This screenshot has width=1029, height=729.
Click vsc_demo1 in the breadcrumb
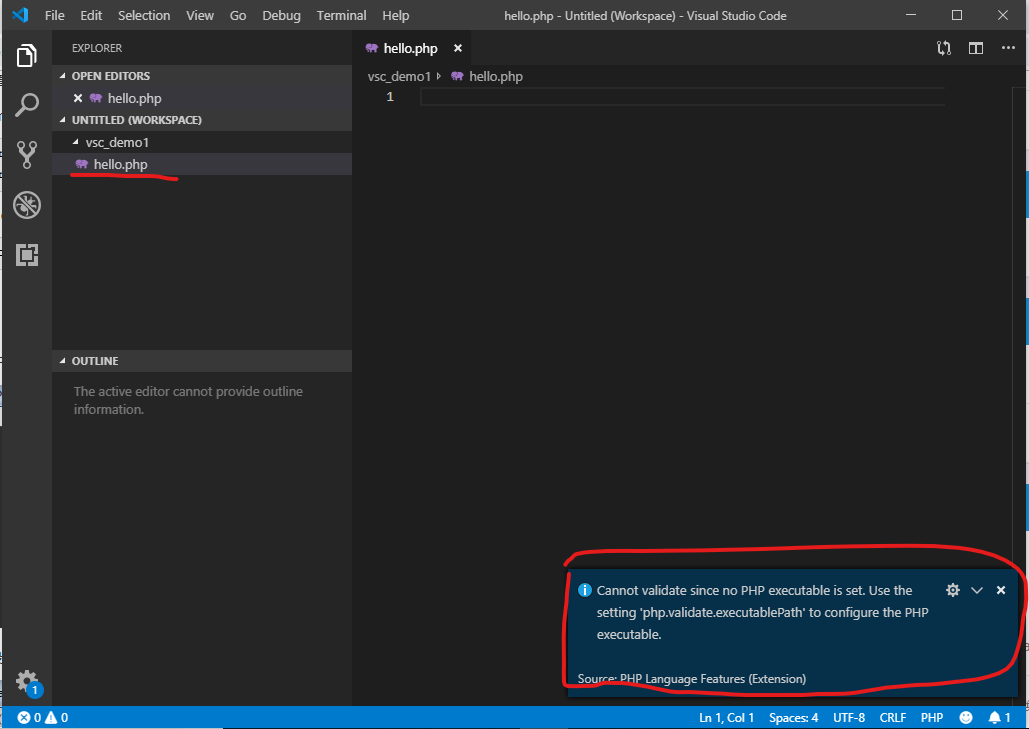399,76
